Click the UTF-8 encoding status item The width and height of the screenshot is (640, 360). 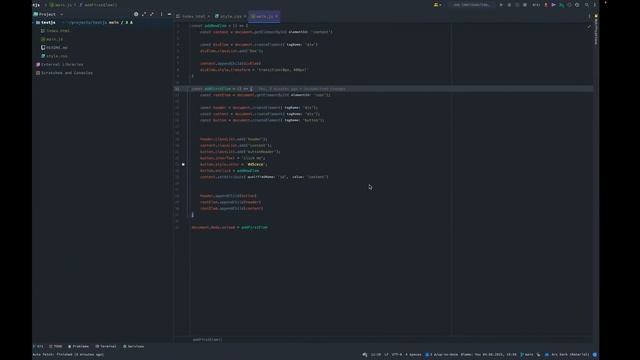(x=397, y=354)
